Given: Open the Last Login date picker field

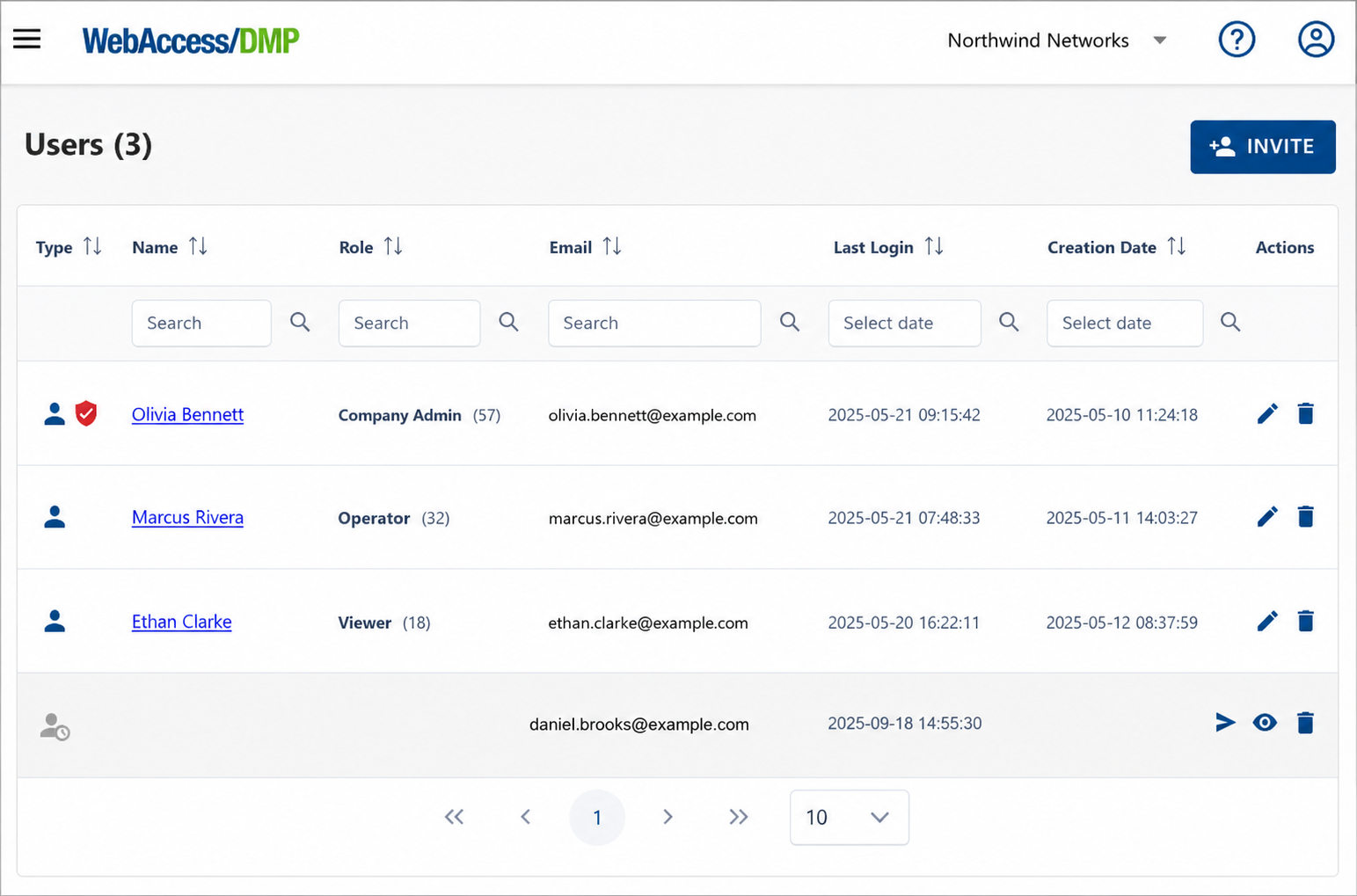Looking at the screenshot, I should pos(904,323).
